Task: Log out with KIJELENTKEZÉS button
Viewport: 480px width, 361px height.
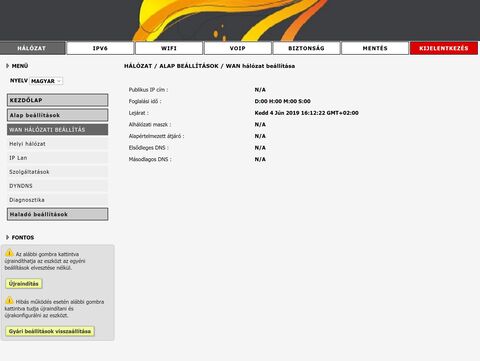Action: [444, 48]
